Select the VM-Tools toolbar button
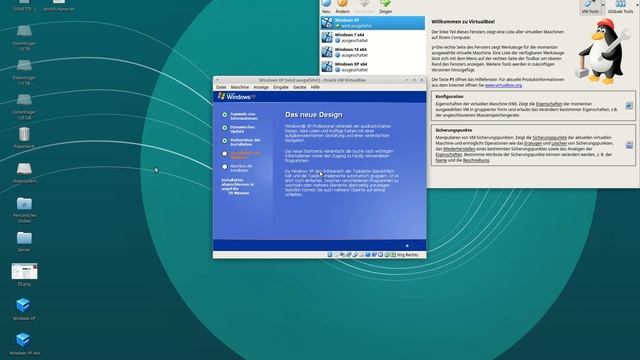640x360 pixels. (x=590, y=7)
